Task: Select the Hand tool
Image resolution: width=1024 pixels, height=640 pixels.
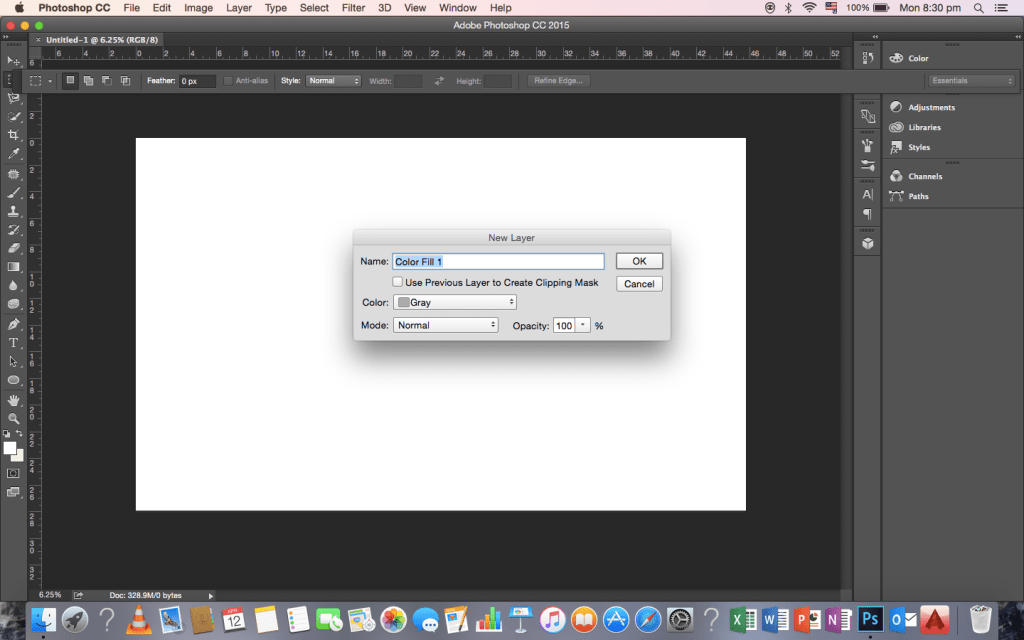Action: pos(14,400)
